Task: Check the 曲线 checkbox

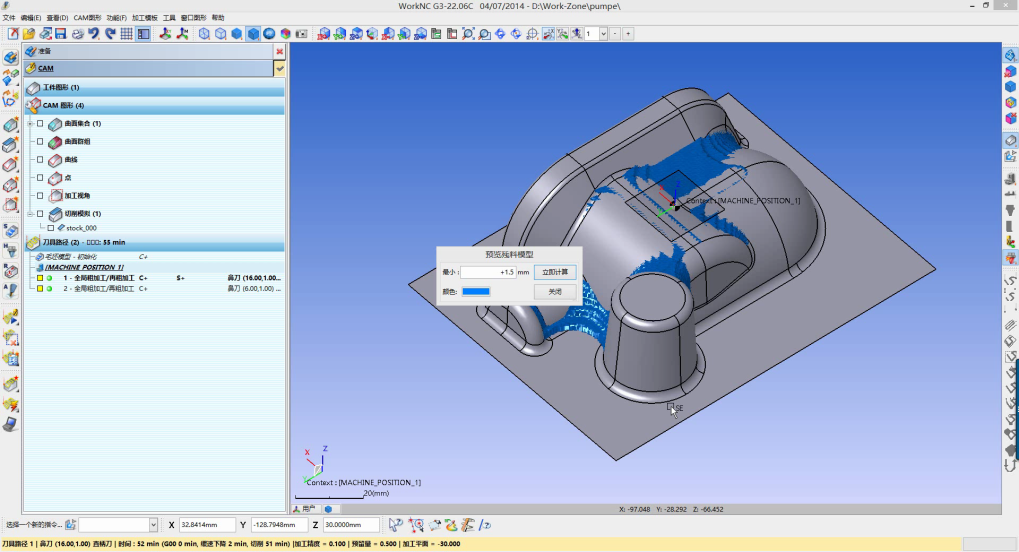Action: 40,159
